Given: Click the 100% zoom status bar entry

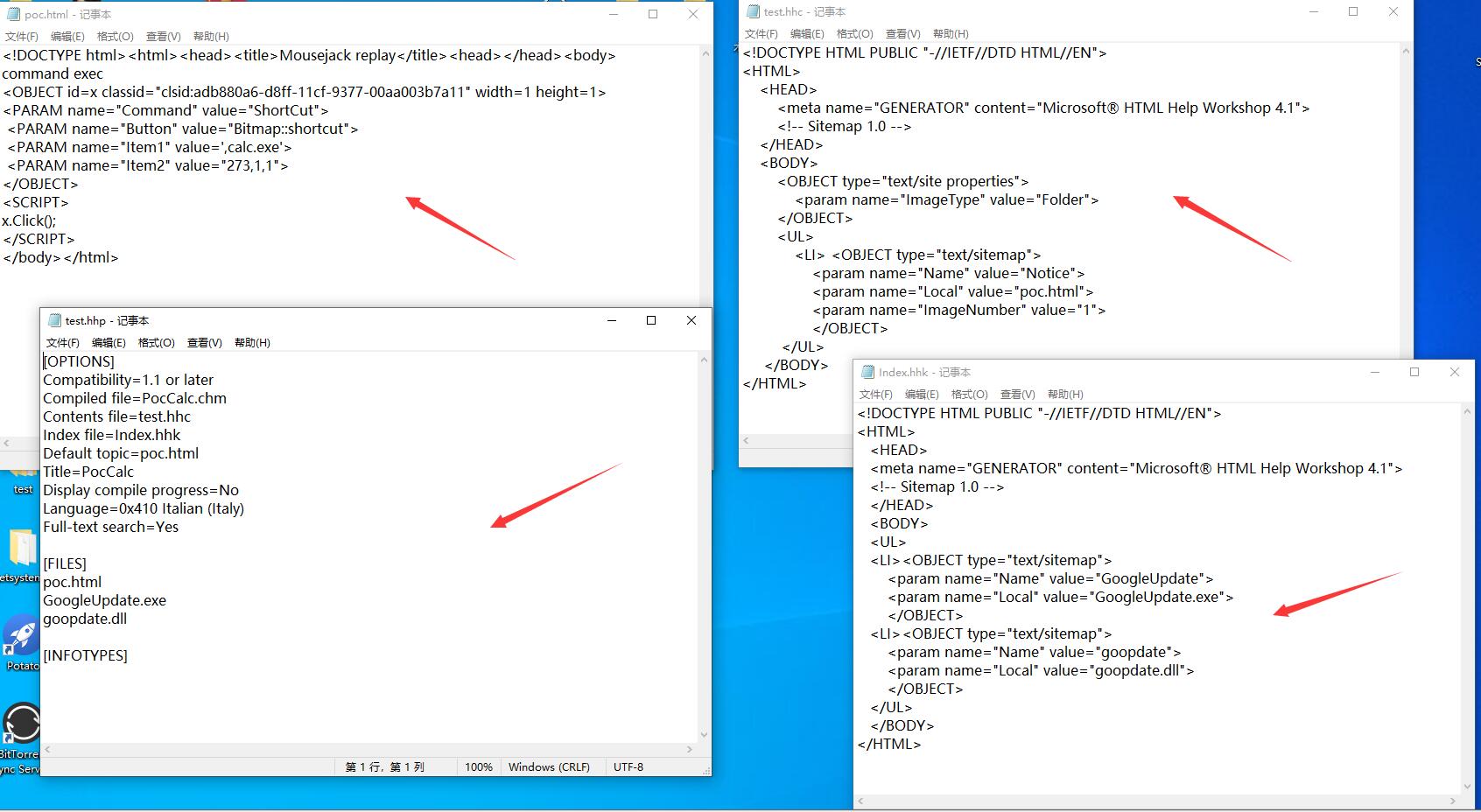Looking at the screenshot, I should pyautogui.click(x=479, y=766).
